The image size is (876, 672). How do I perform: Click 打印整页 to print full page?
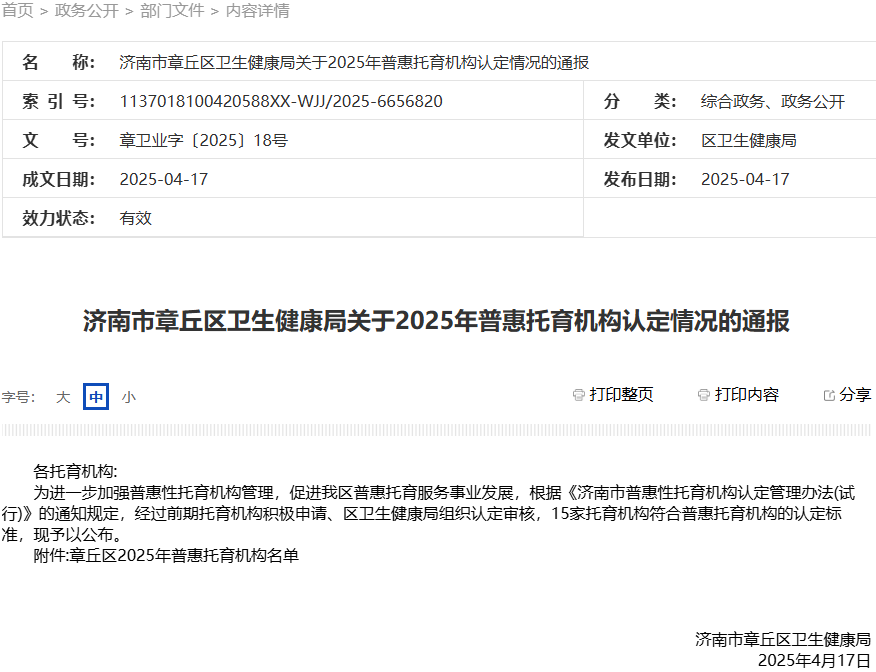[x=618, y=394]
